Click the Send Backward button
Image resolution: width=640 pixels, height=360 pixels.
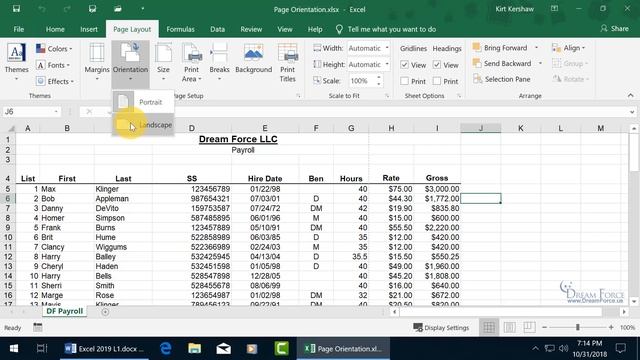click(x=502, y=63)
